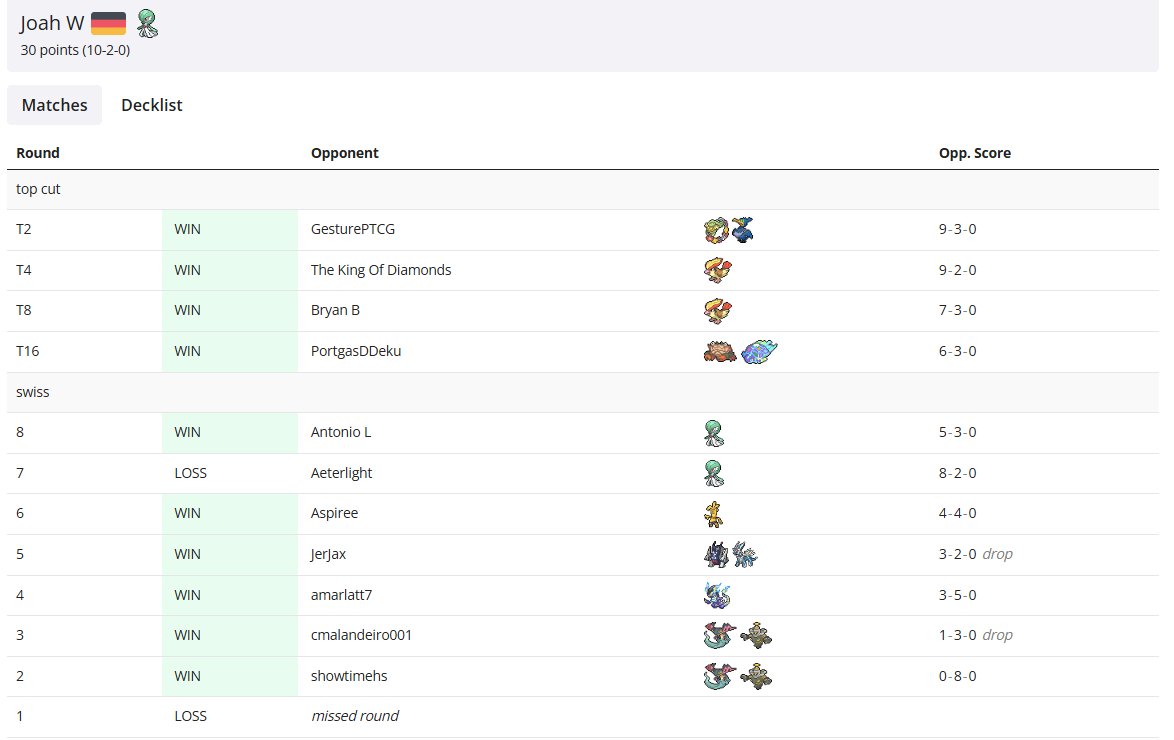The width and height of the screenshot is (1174, 740).
Task: Click the 'drop' label in JerJax row
Action: click(x=997, y=554)
